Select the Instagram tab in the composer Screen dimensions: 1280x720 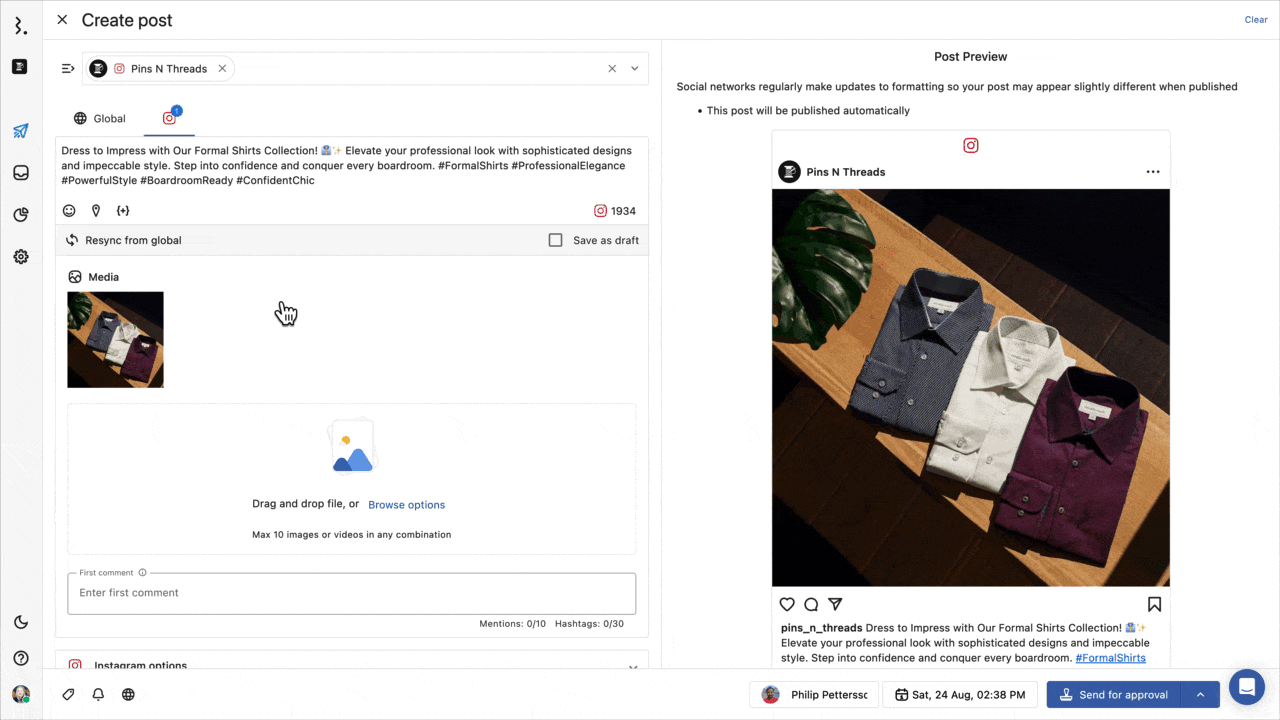pos(168,118)
